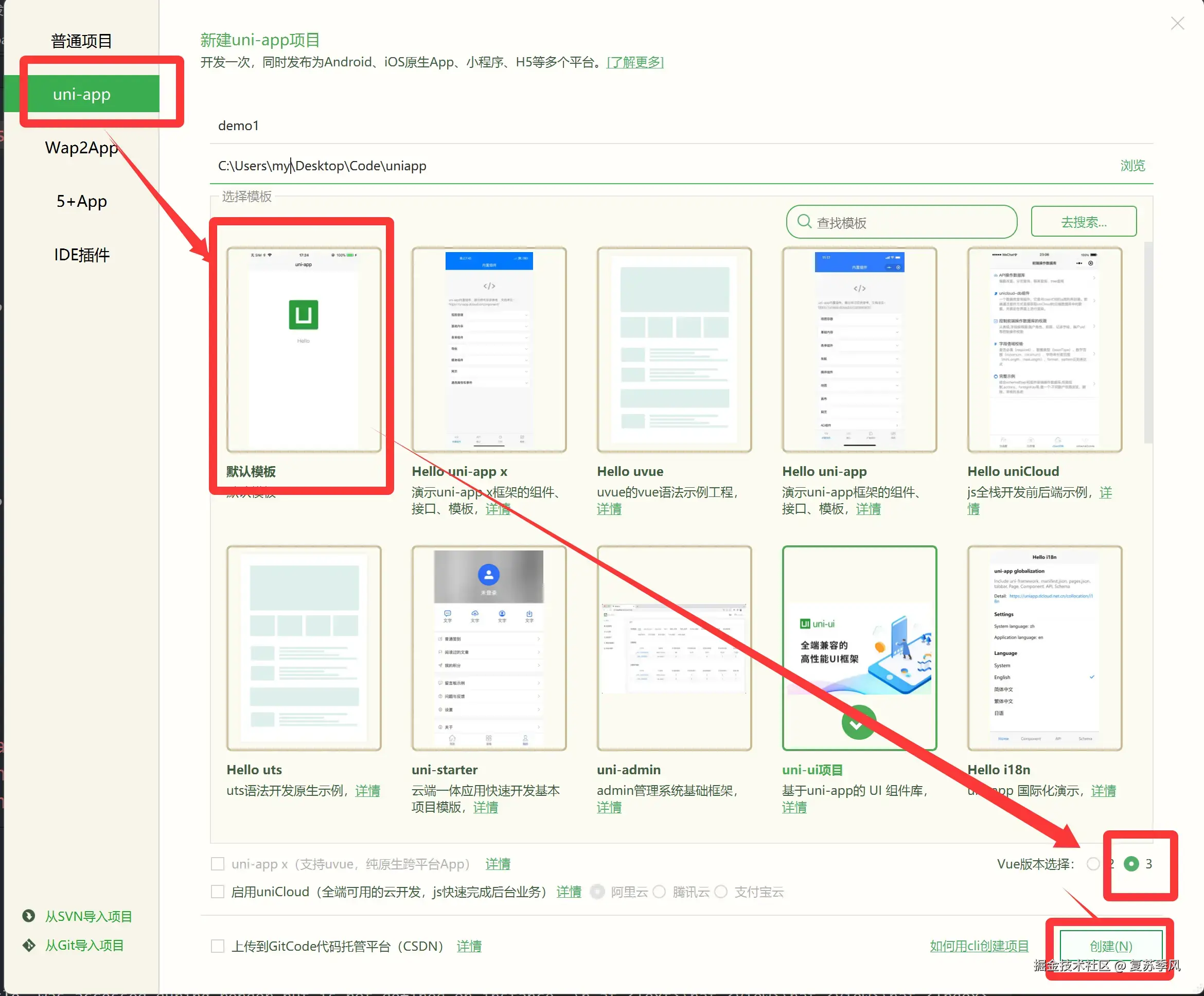Select Vue version 3 radio button
Screen dimensions: 1204x996
click(x=1131, y=864)
